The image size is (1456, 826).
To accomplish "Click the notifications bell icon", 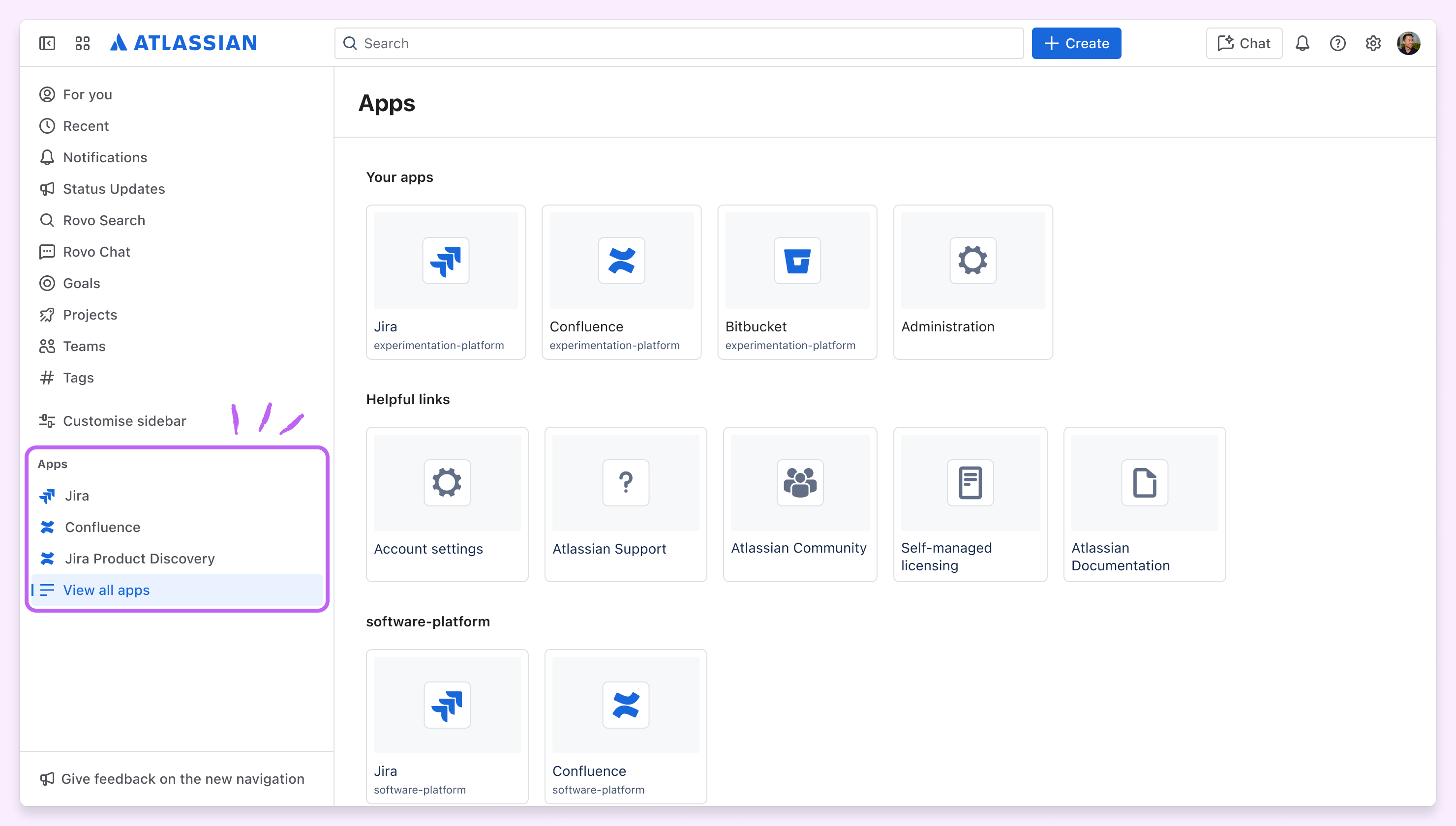I will coord(1302,43).
